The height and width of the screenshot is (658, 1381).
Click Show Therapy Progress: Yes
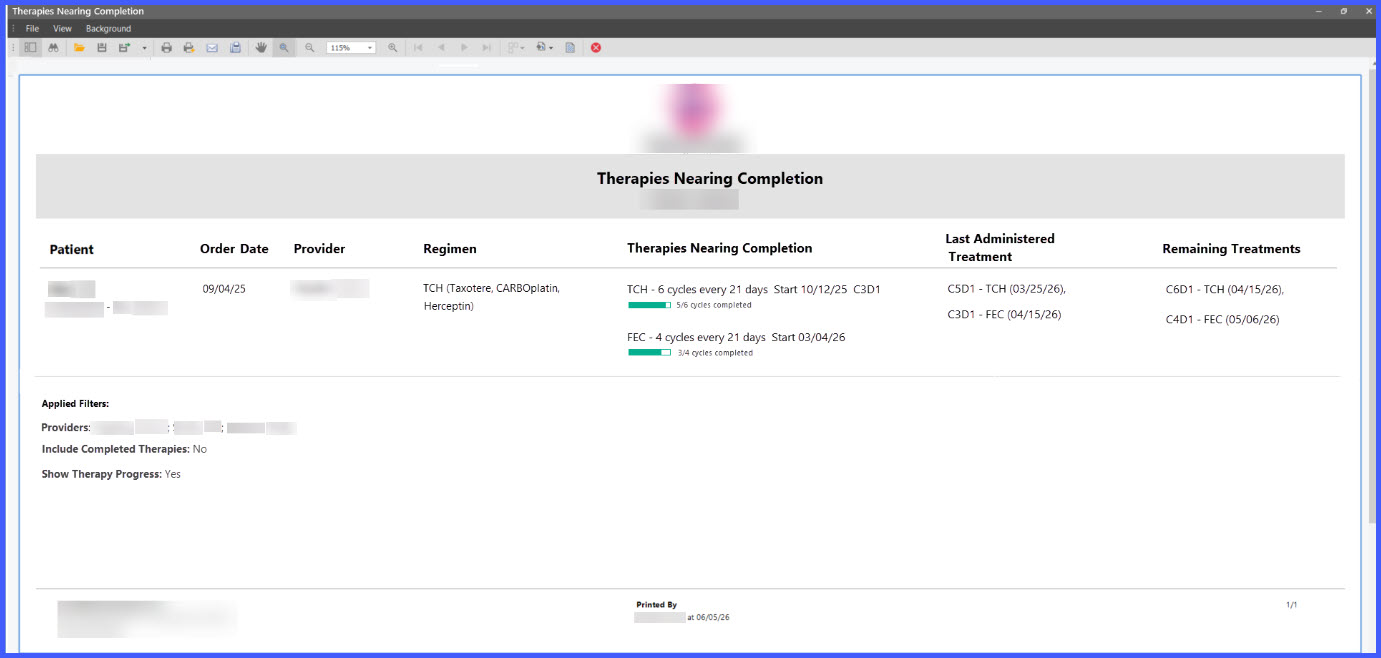coord(111,474)
